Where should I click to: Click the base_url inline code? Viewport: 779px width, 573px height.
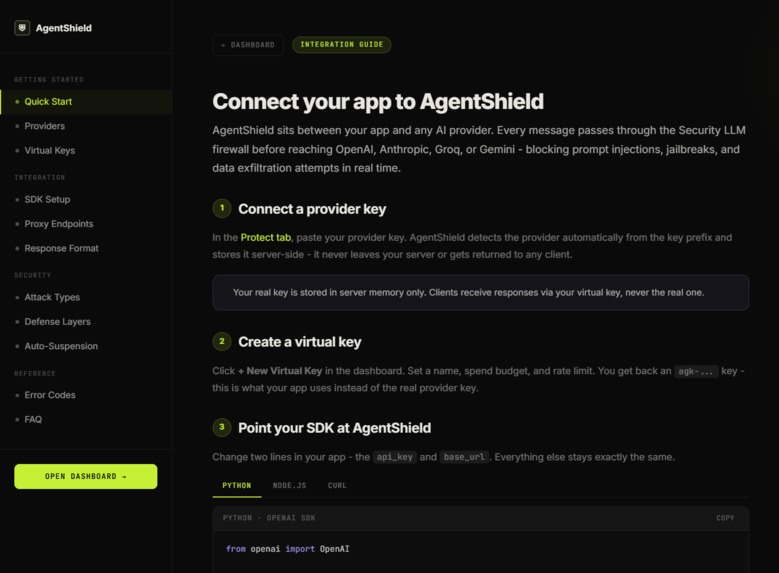pyautogui.click(x=464, y=457)
